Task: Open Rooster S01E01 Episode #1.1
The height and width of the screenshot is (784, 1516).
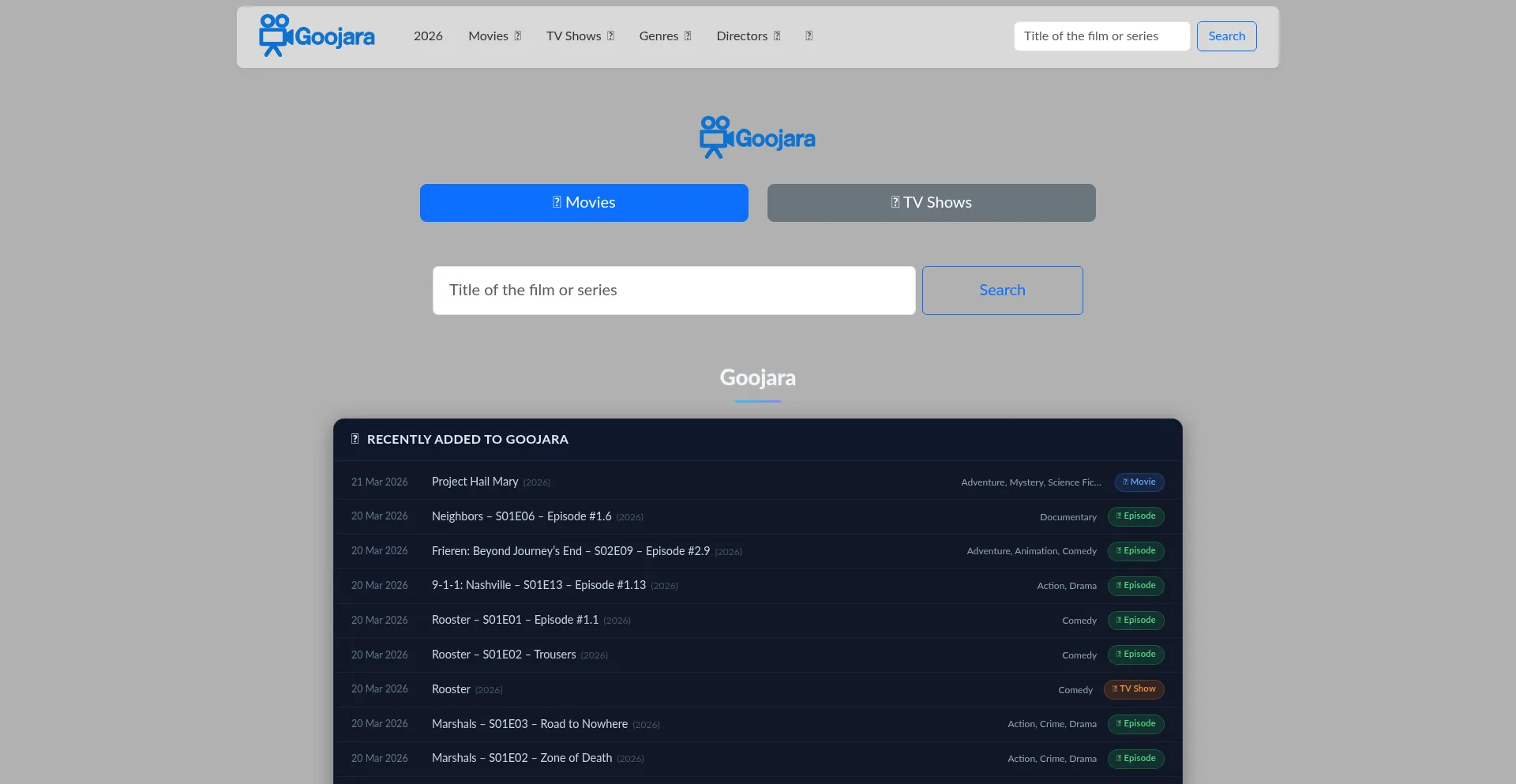Action: (515, 620)
